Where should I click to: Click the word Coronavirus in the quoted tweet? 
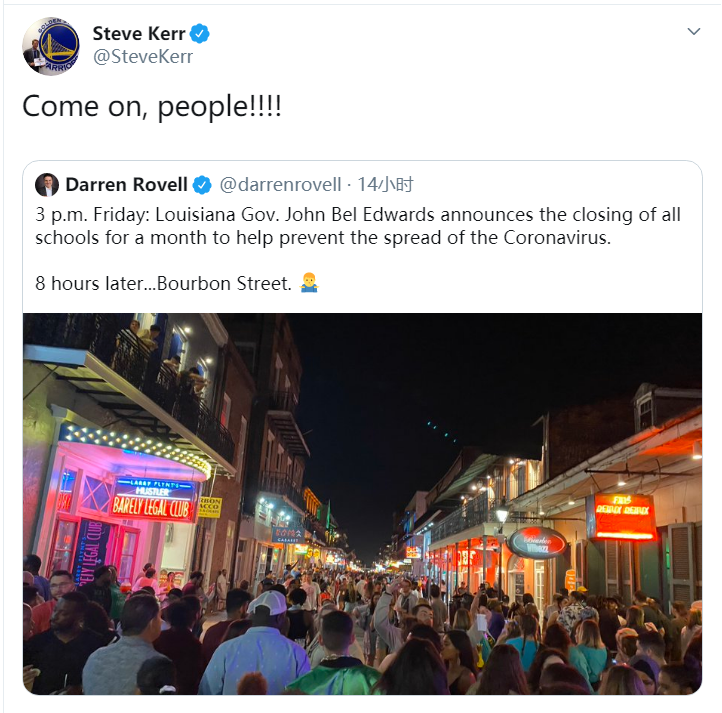point(557,238)
